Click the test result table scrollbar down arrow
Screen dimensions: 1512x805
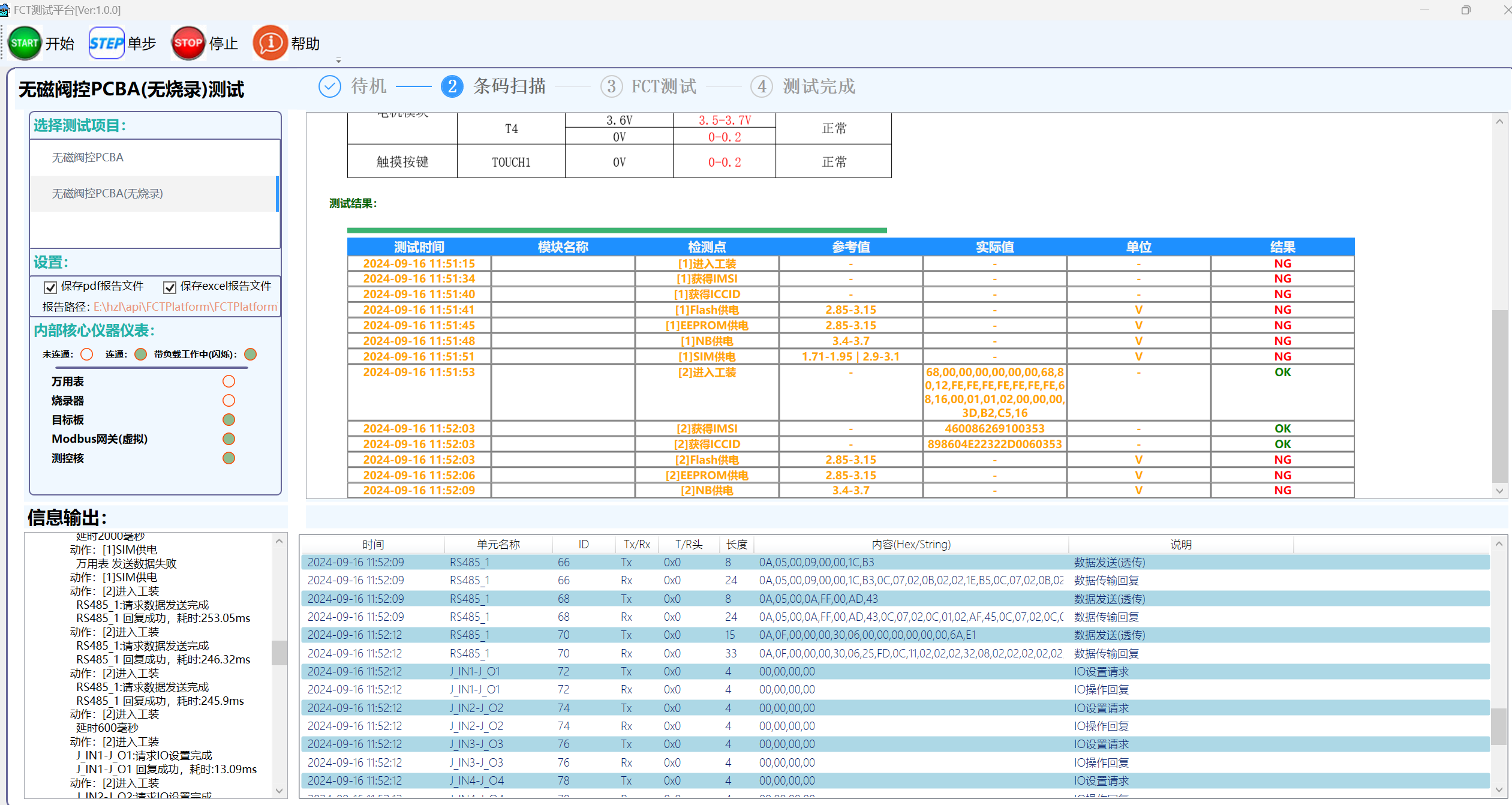(x=1499, y=490)
